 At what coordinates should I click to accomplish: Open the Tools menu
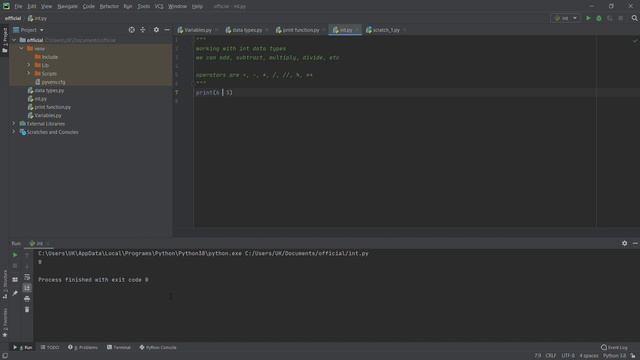point(143,7)
